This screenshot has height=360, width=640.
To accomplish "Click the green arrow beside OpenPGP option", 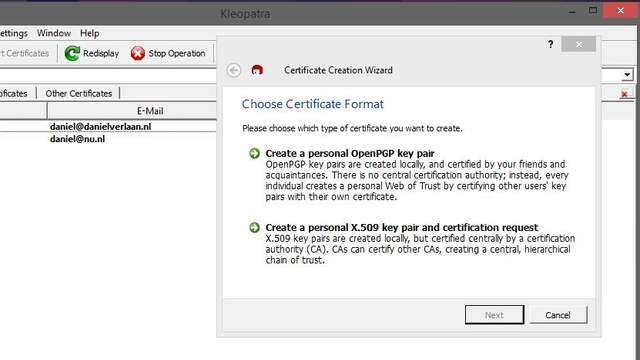I will point(254,153).
